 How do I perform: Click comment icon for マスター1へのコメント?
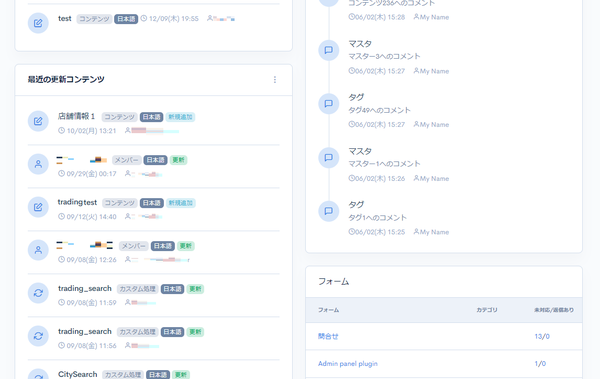[x=328, y=157]
